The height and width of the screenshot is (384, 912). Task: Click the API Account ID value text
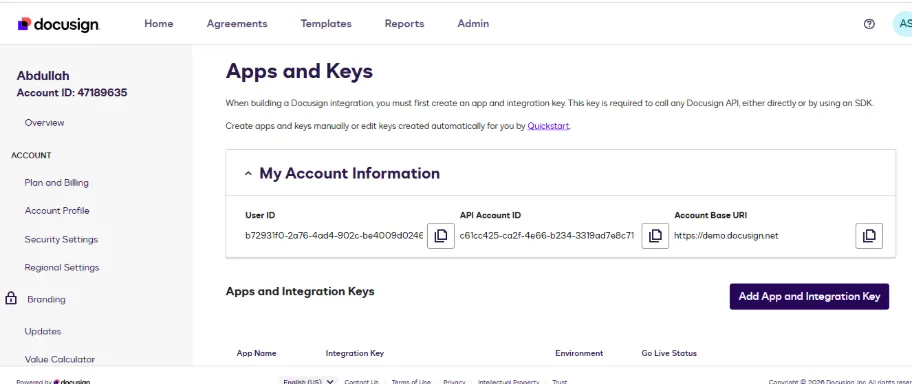click(547, 236)
